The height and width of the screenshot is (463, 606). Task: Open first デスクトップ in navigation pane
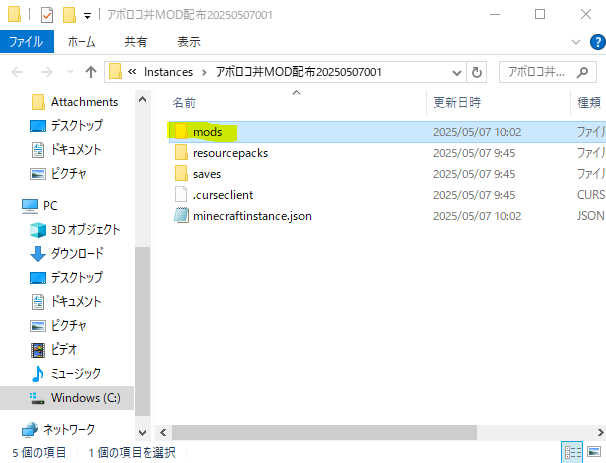point(77,126)
